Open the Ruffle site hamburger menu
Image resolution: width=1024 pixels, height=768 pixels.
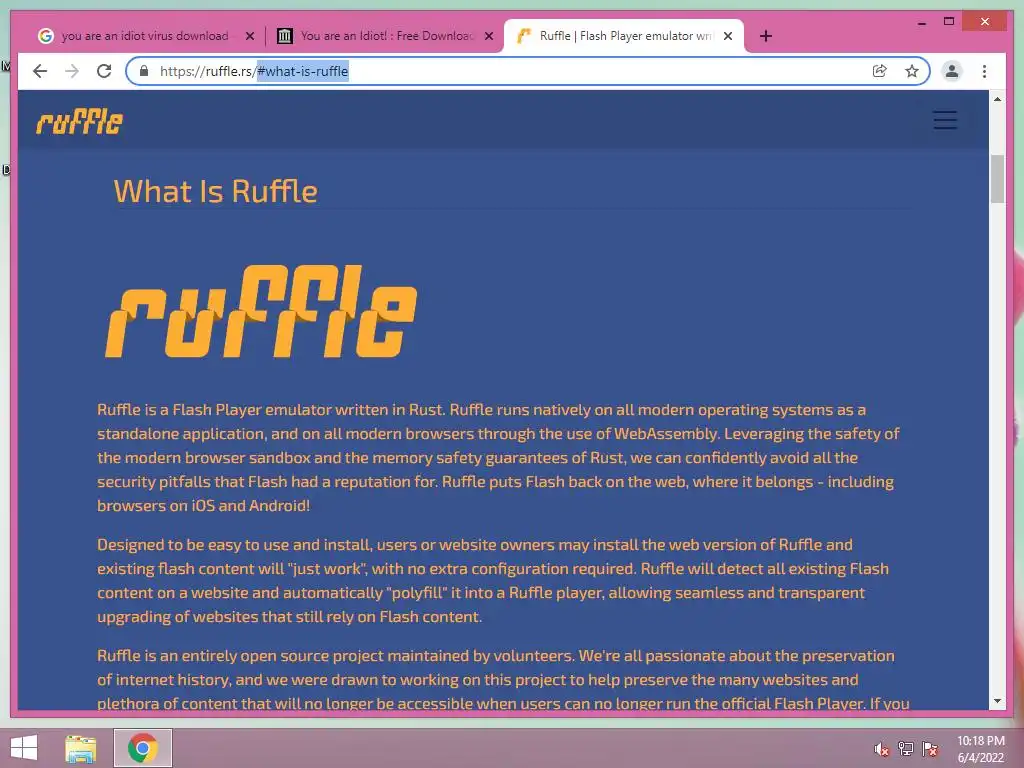click(945, 120)
